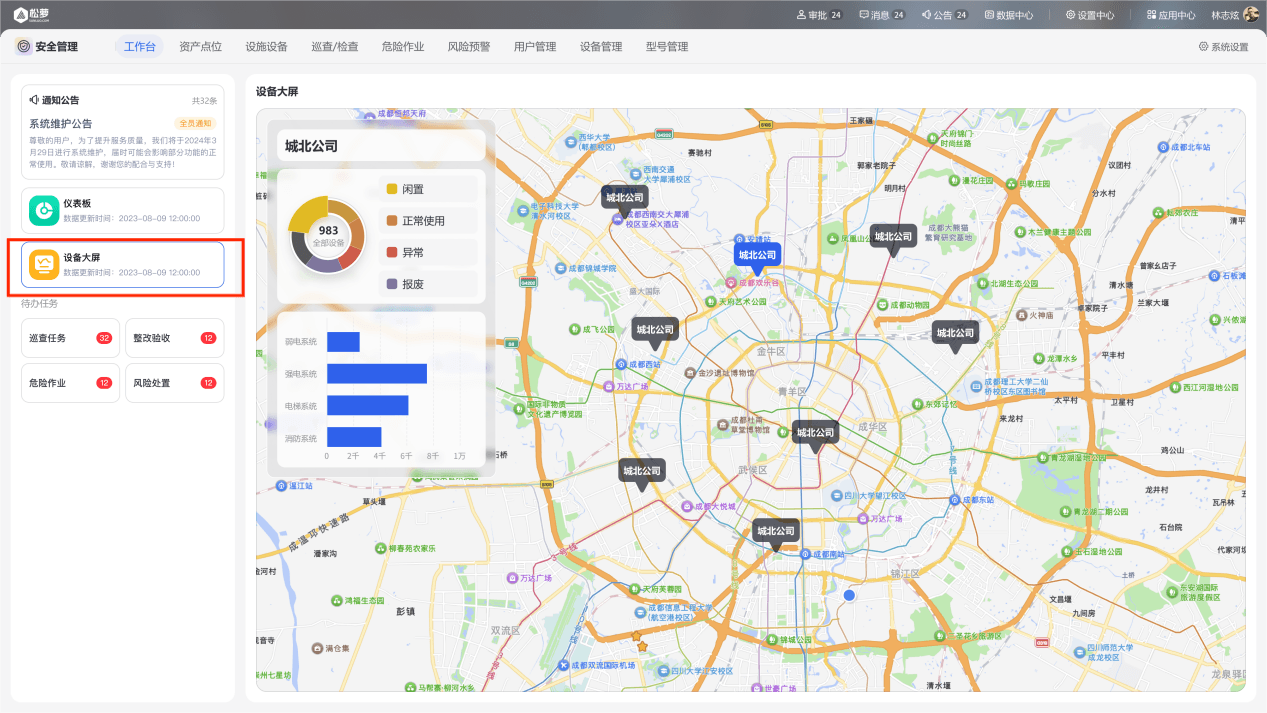Open 危险作业 todo card with badge 12
1267x713 pixels.
(x=70, y=383)
